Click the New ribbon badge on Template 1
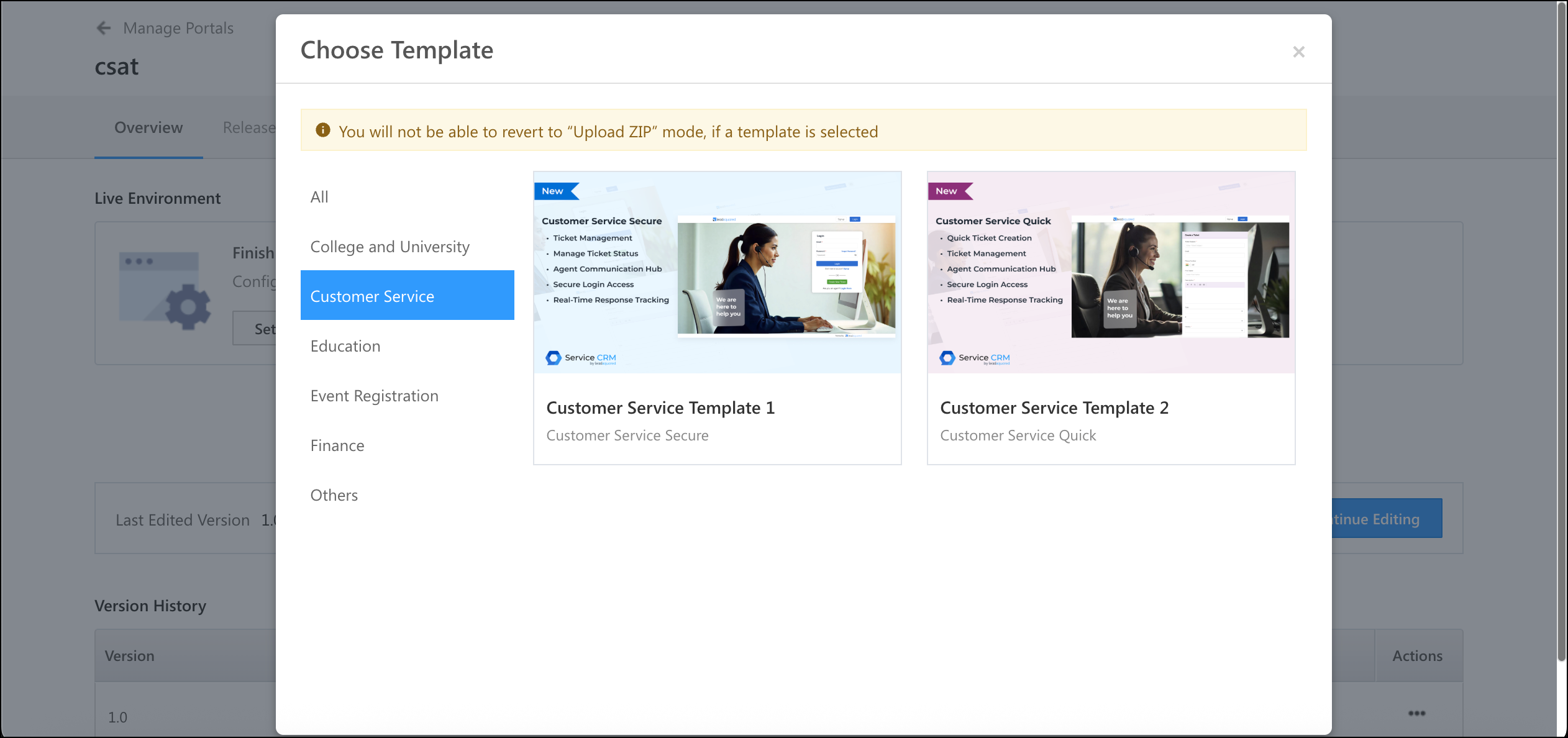This screenshot has height=738, width=1568. point(552,191)
